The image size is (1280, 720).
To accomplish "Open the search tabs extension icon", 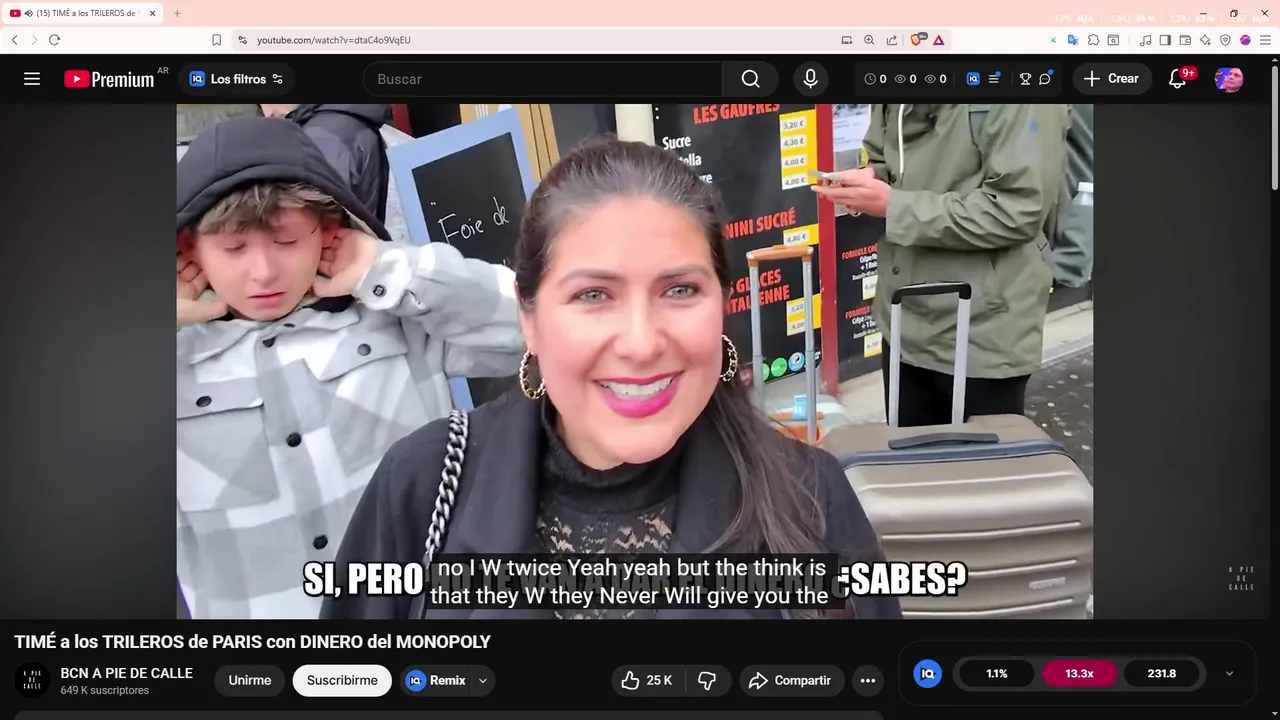I will click(x=1113, y=40).
